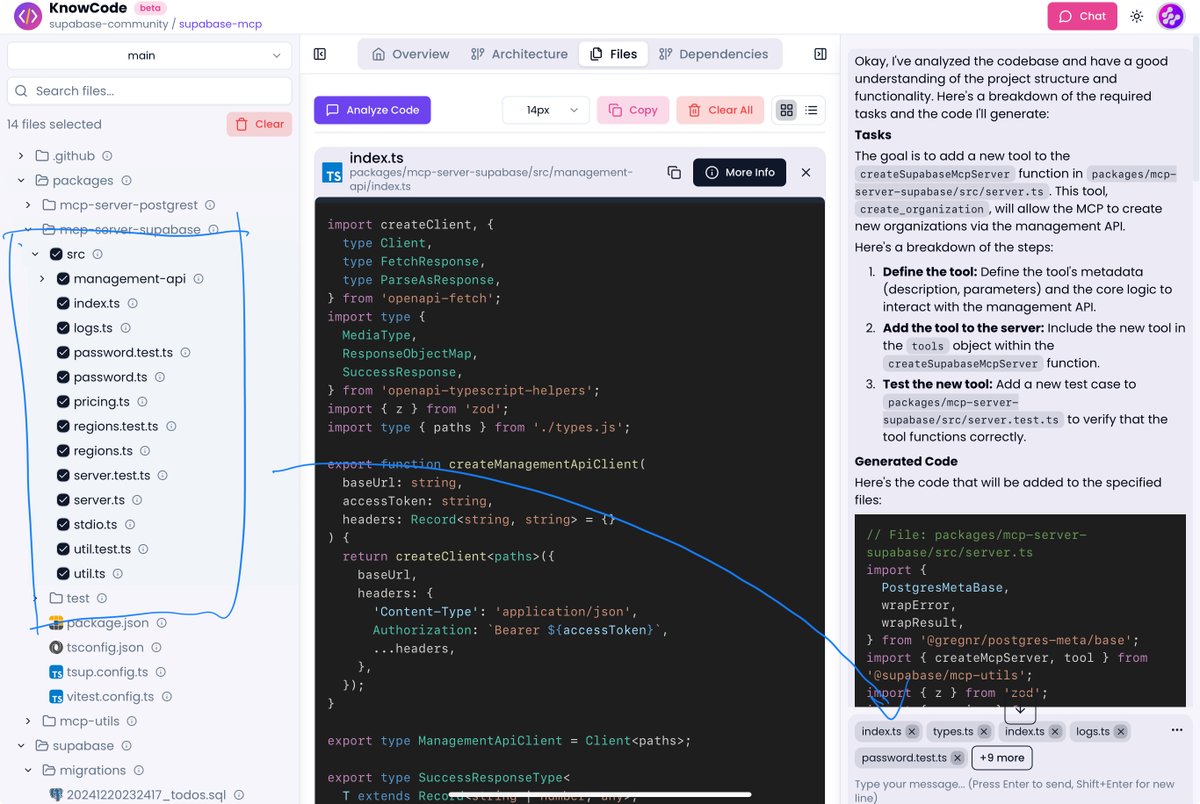
Task: Show info for vitest.config.ts file
Action: [166, 697]
